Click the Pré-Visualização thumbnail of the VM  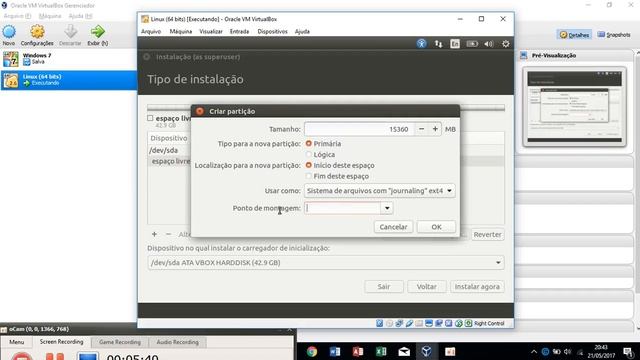tap(574, 107)
